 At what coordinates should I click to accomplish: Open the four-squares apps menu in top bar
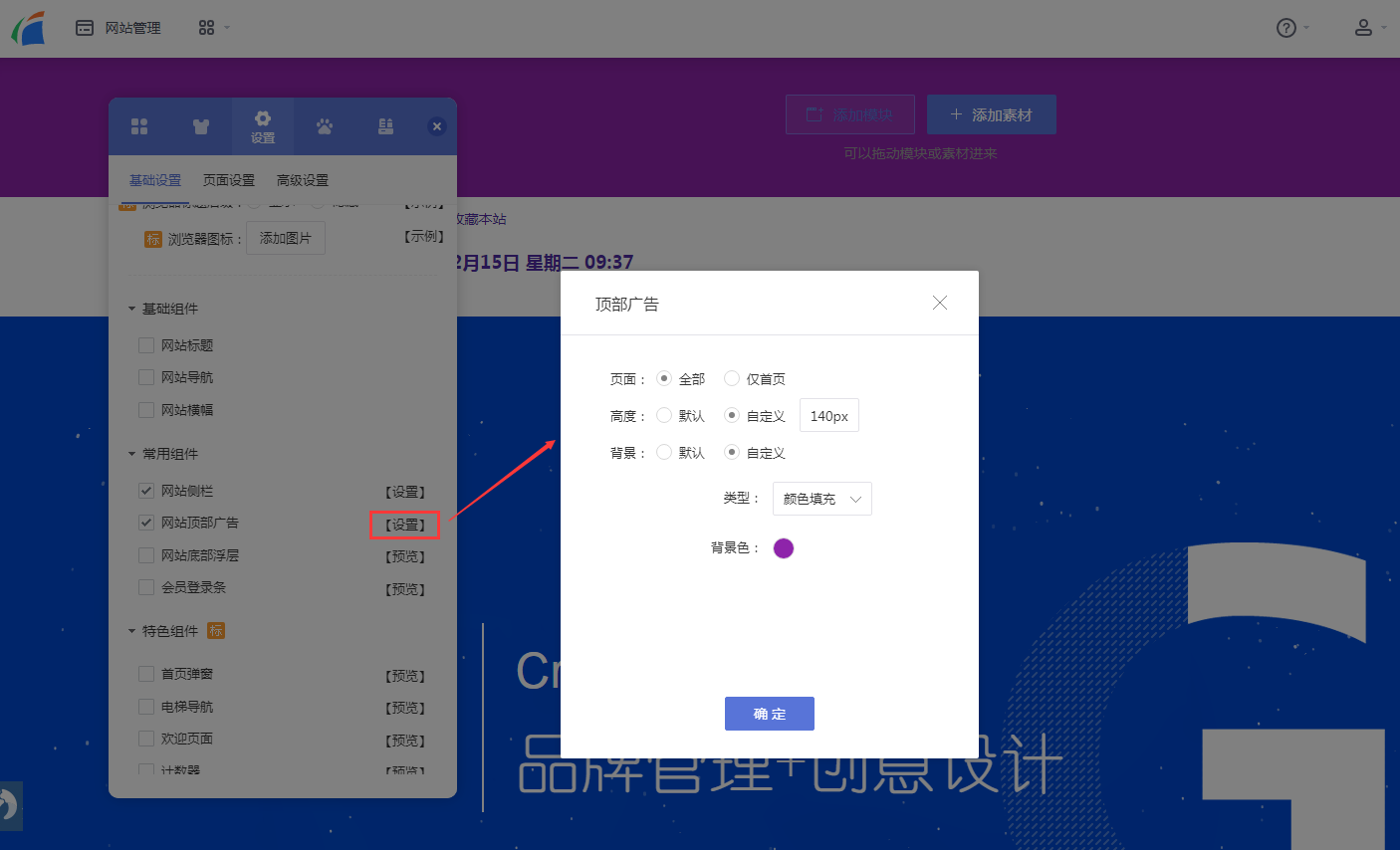point(213,28)
